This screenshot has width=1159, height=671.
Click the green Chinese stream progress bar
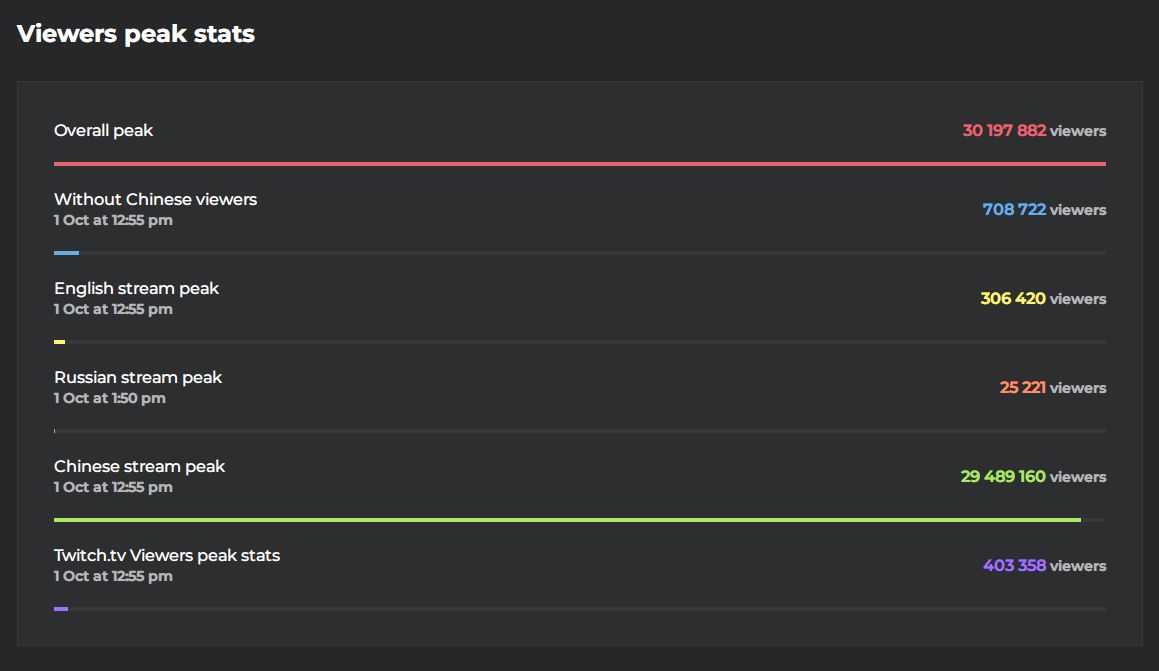click(x=567, y=520)
